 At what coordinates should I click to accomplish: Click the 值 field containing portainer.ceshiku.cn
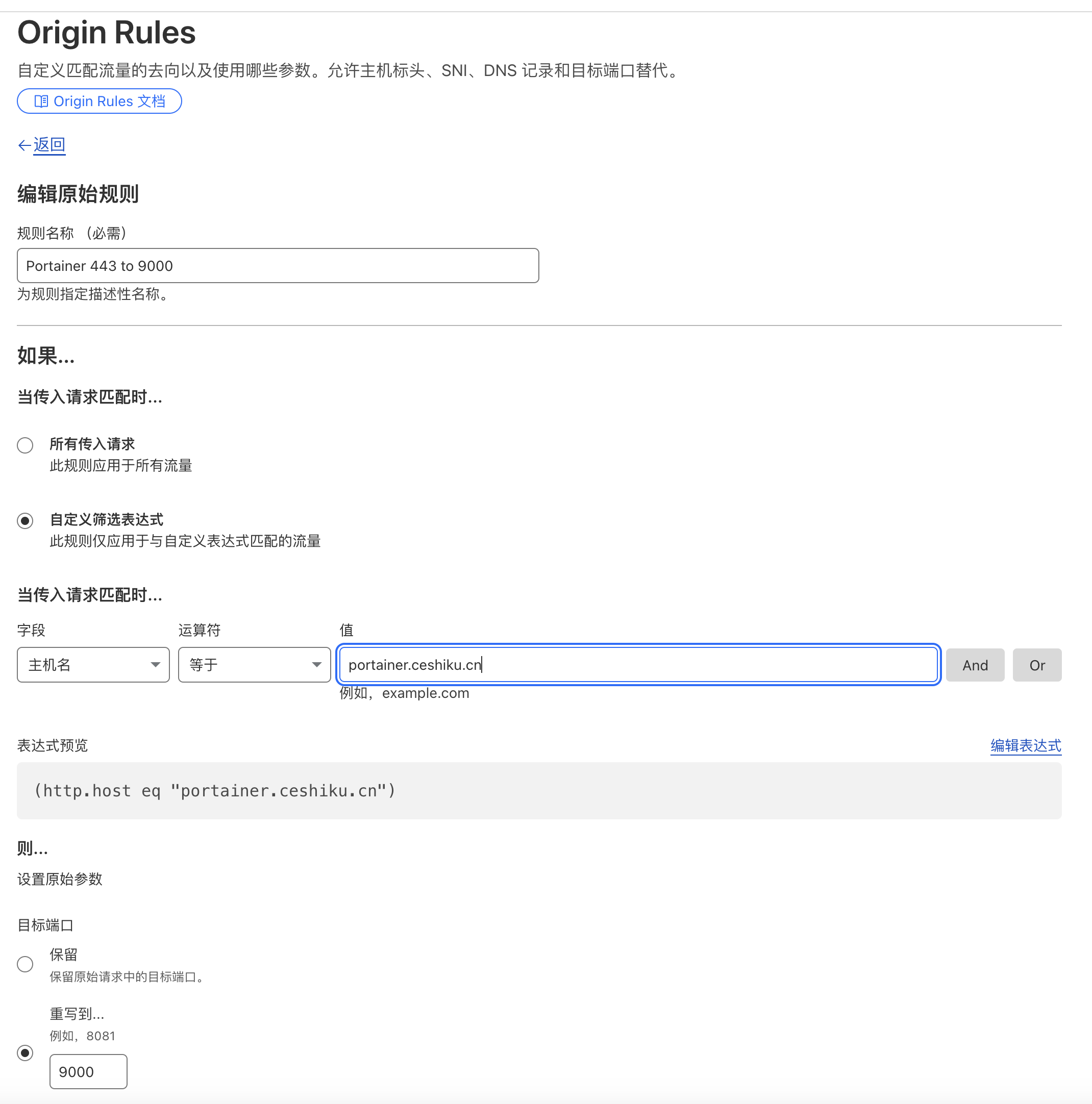coord(638,665)
